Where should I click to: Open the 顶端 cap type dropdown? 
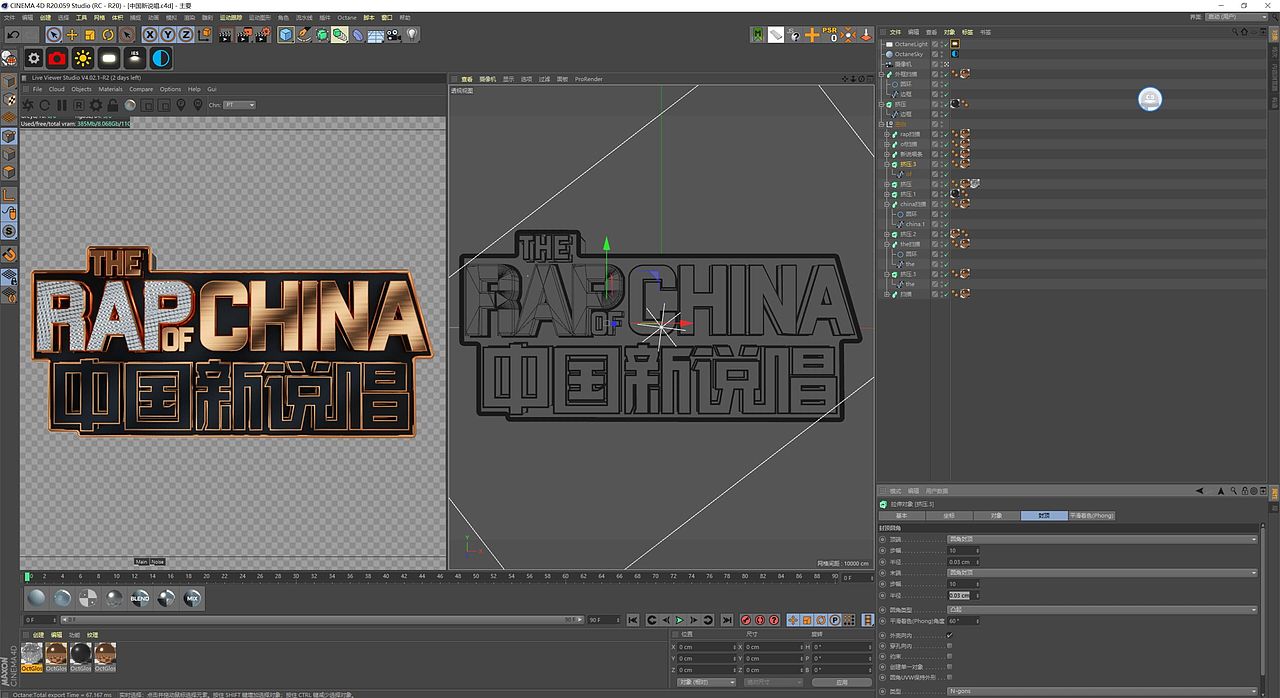tap(1102, 539)
